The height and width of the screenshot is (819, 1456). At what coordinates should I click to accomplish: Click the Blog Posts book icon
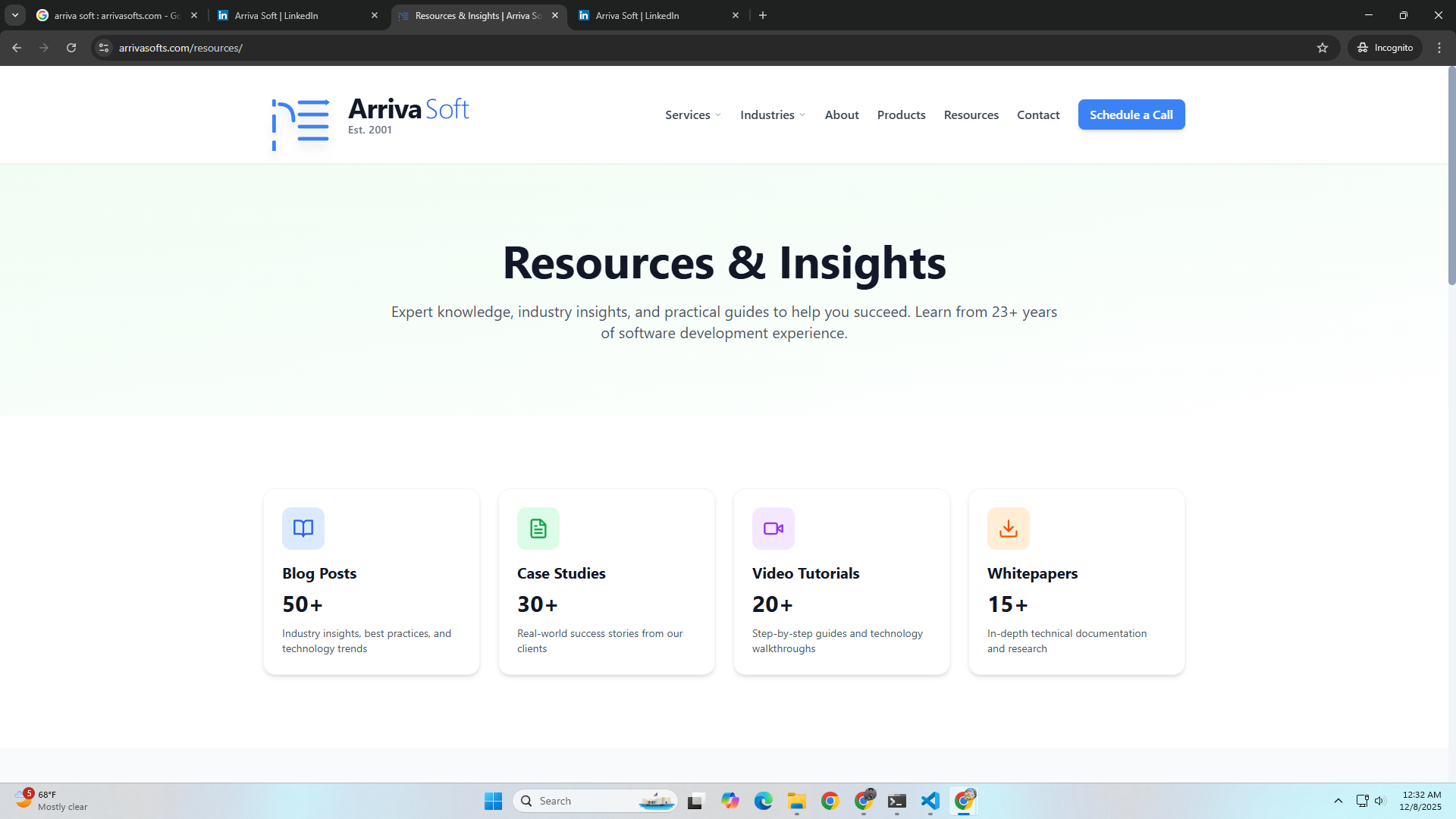point(303,529)
